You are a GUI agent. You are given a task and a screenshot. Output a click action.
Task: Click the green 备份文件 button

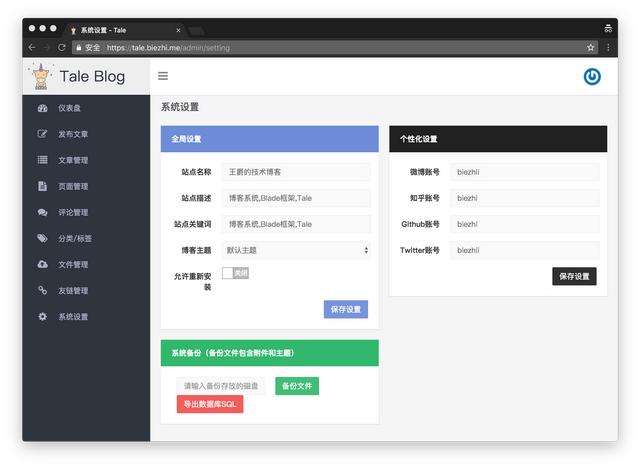pos(297,386)
